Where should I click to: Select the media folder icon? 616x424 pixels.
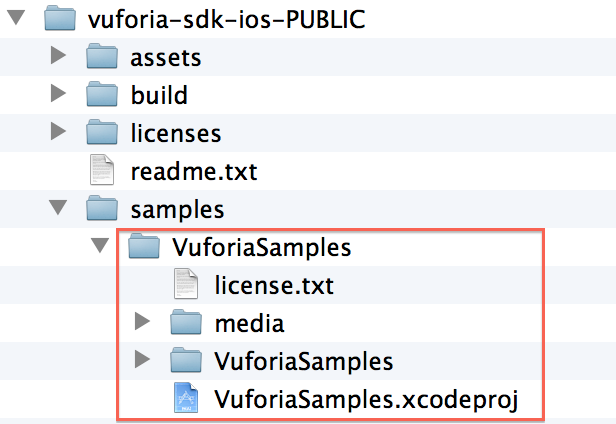click(x=186, y=322)
